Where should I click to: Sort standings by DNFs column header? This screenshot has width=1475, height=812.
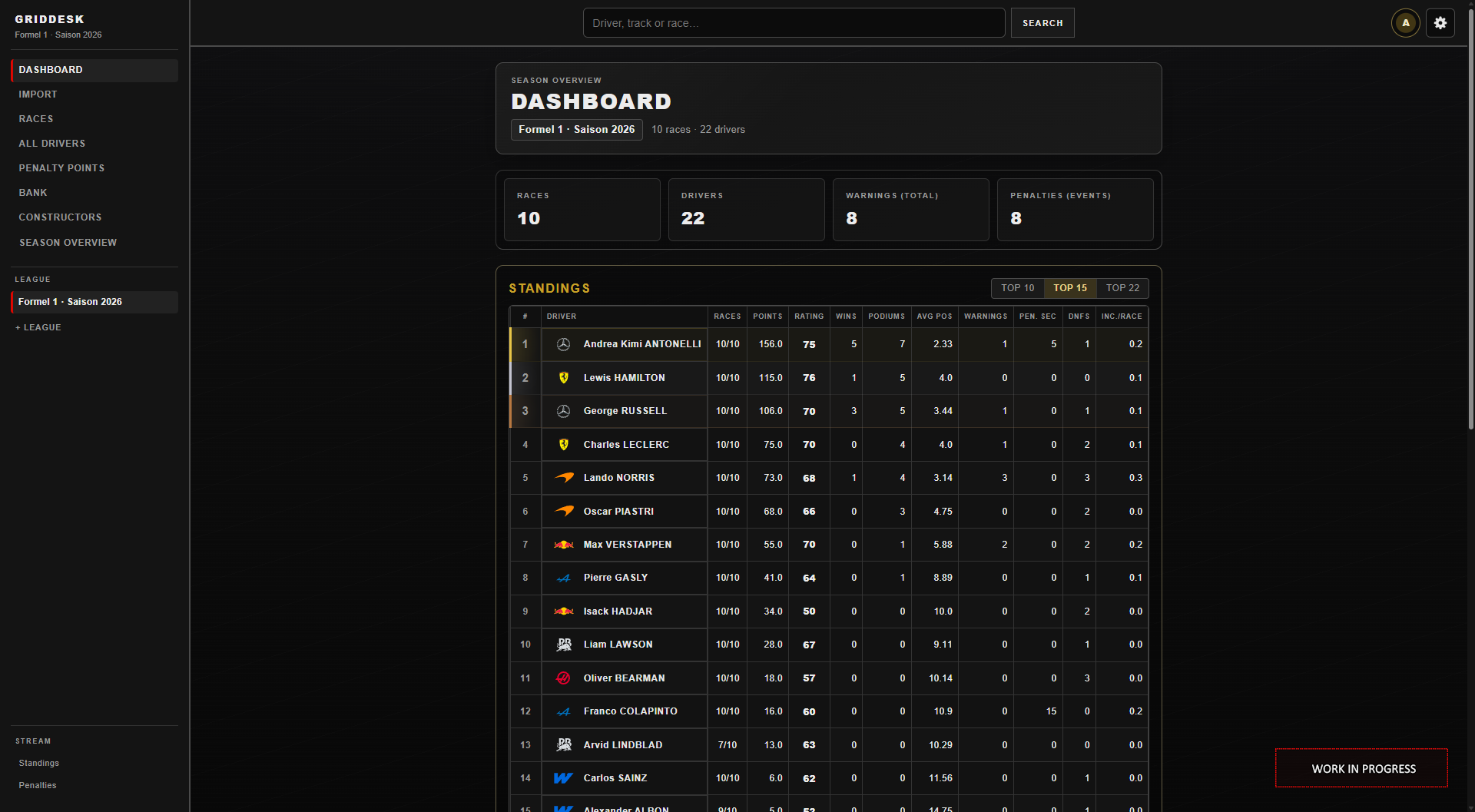(1079, 317)
